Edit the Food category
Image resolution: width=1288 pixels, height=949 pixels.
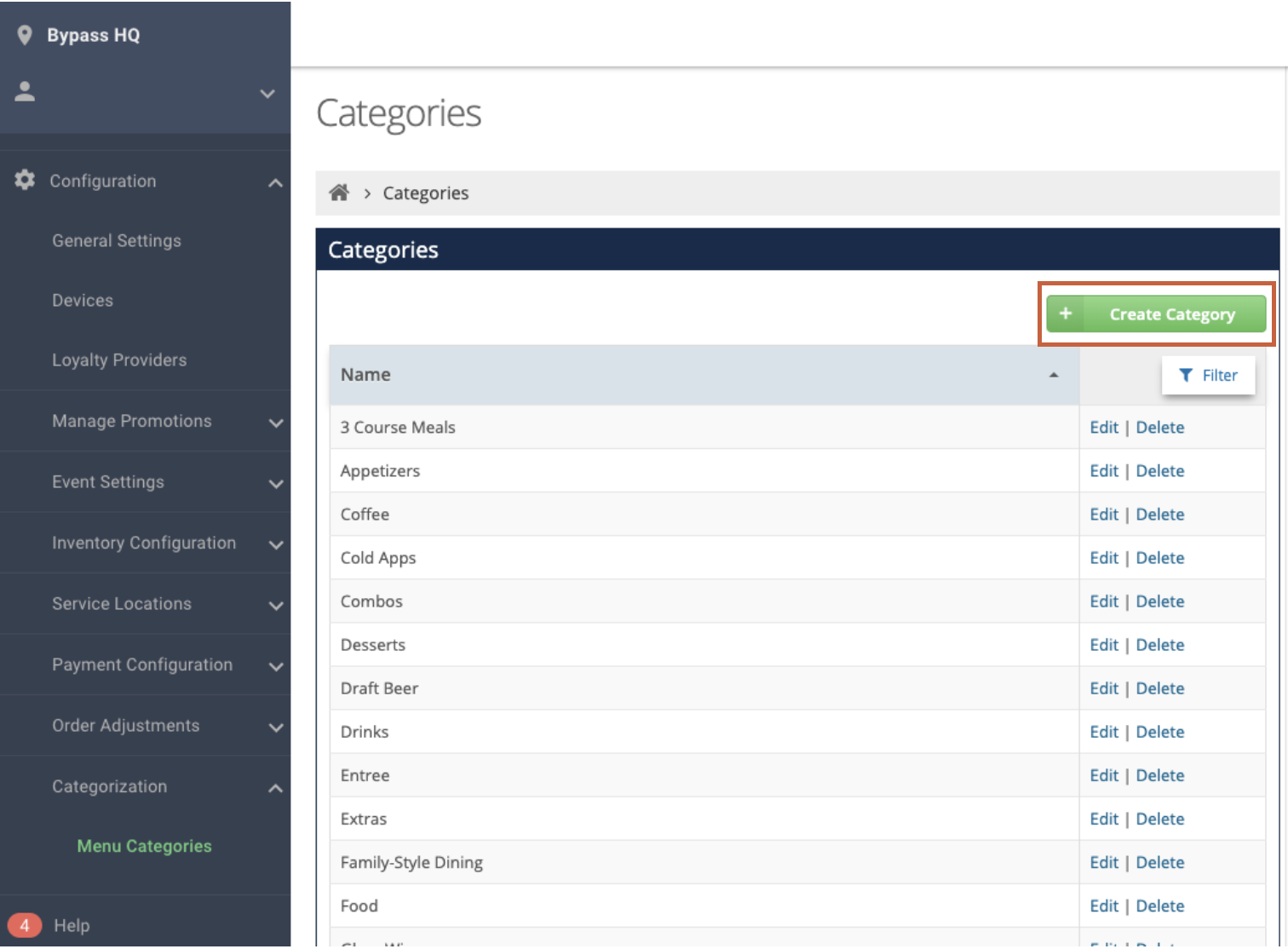tap(1104, 905)
